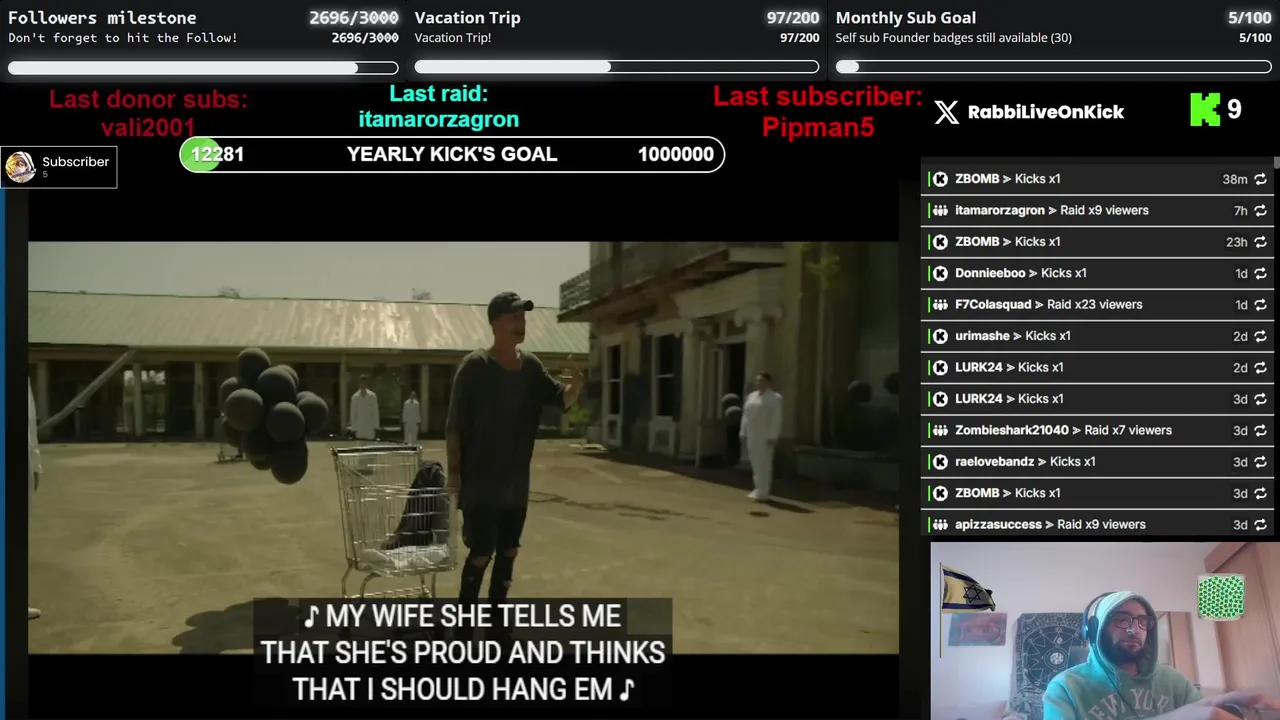Image resolution: width=1280 pixels, height=720 pixels.
Task: Click the Subscriber badge avatar
Action: pyautogui.click(x=20, y=167)
